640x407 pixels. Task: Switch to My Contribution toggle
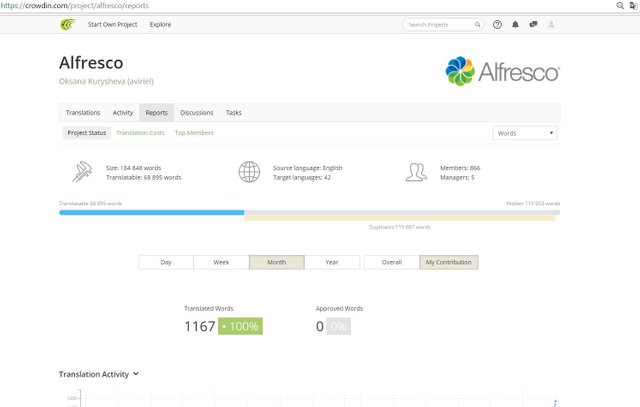[449, 262]
